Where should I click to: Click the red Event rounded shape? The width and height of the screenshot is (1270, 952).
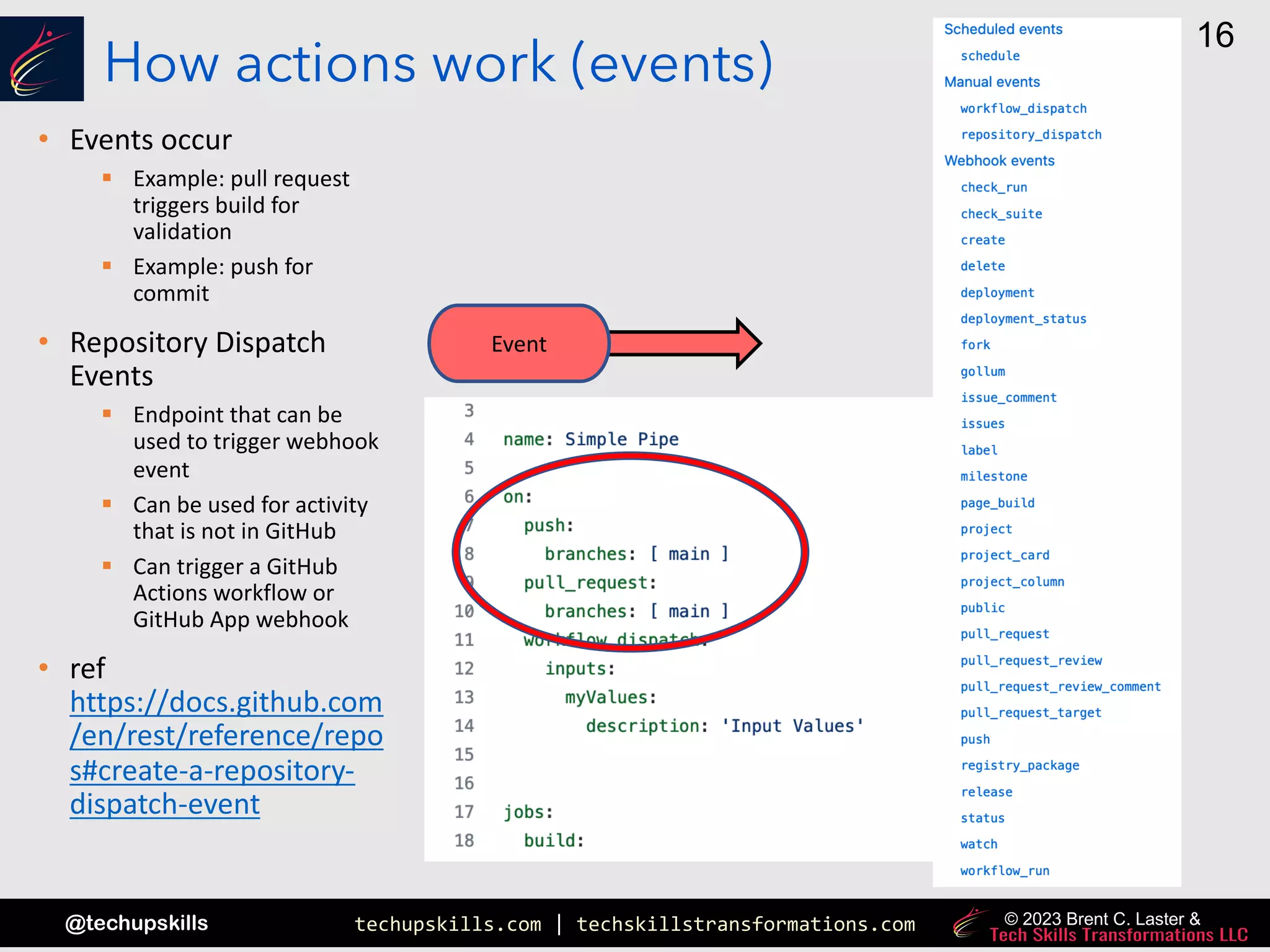[518, 344]
